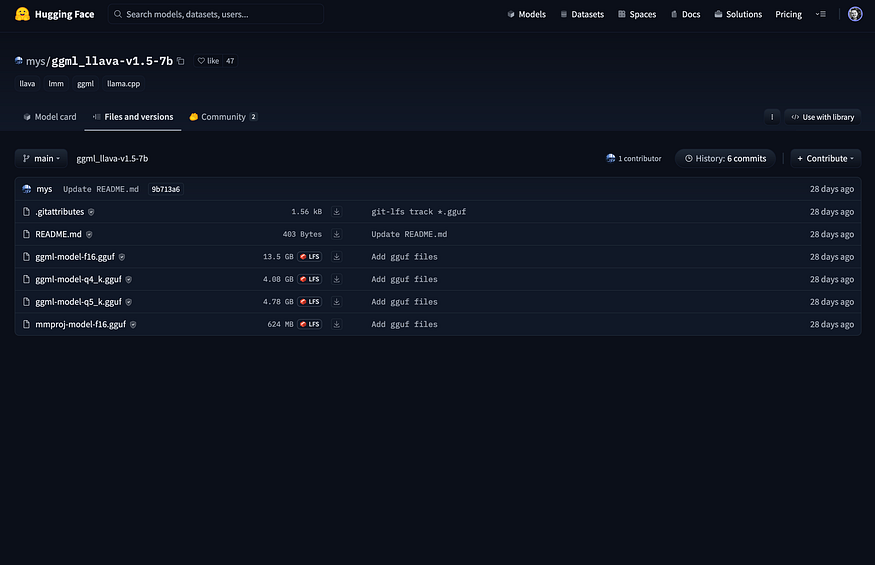Select the llava tag
This screenshot has height=565, width=875.
pyautogui.click(x=27, y=84)
